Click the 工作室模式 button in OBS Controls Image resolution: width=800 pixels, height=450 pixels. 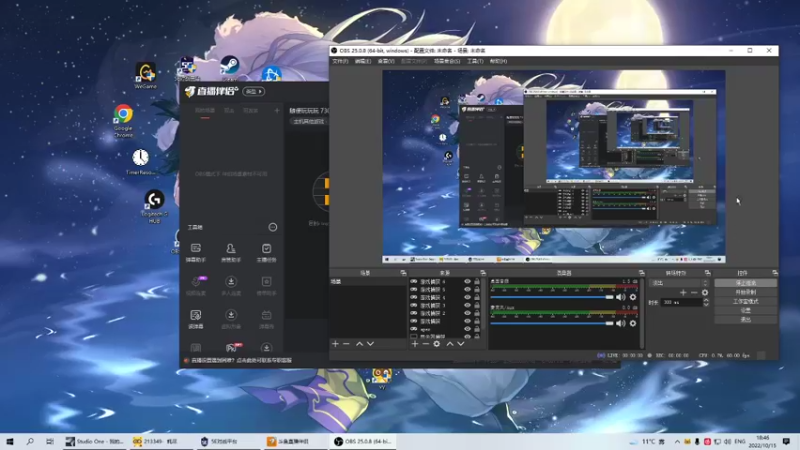coord(745,302)
